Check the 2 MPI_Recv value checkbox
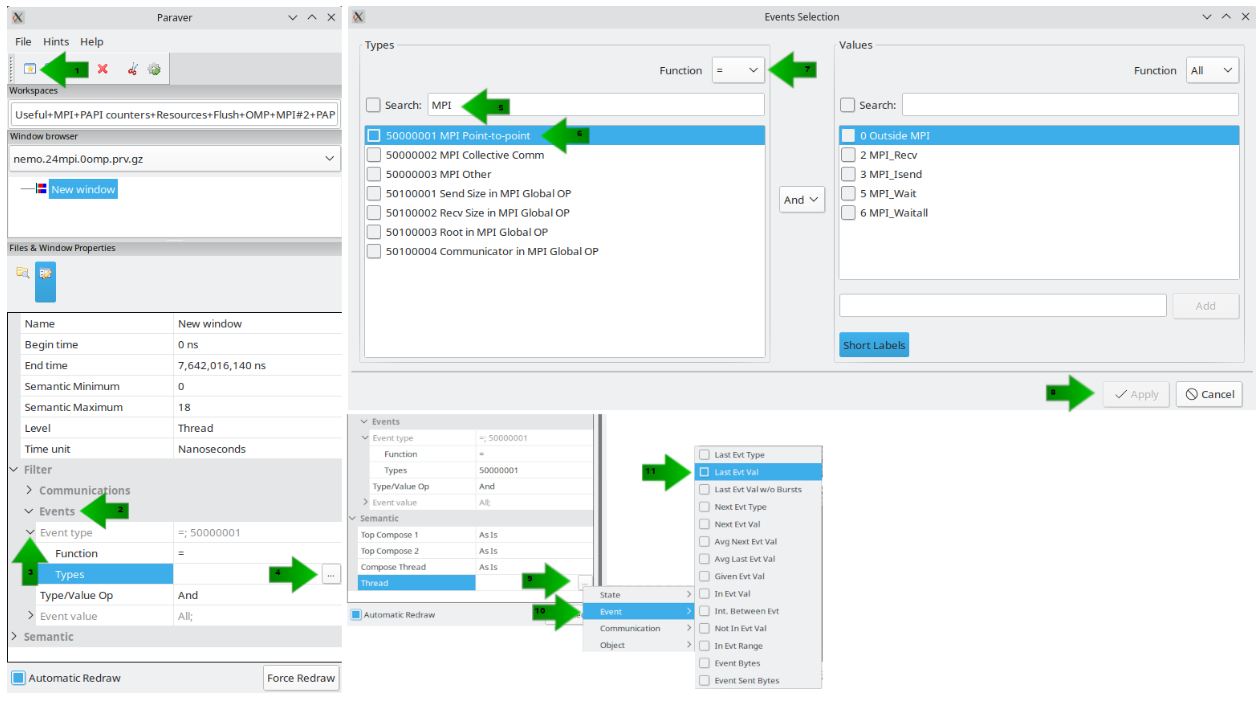The height and width of the screenshot is (707, 1256). 848,155
